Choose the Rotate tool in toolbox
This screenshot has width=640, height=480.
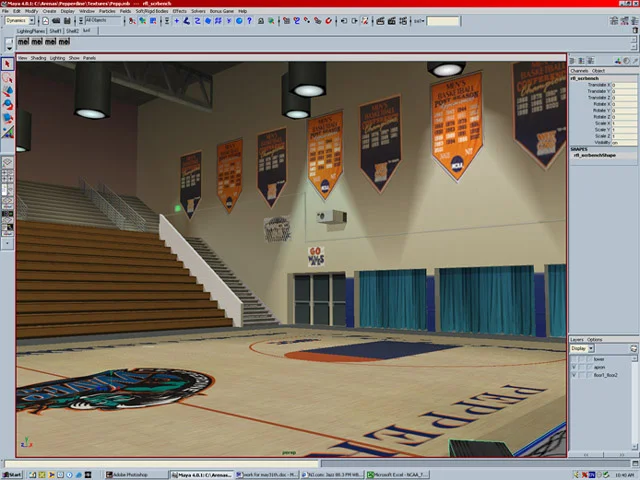pyautogui.click(x=7, y=104)
